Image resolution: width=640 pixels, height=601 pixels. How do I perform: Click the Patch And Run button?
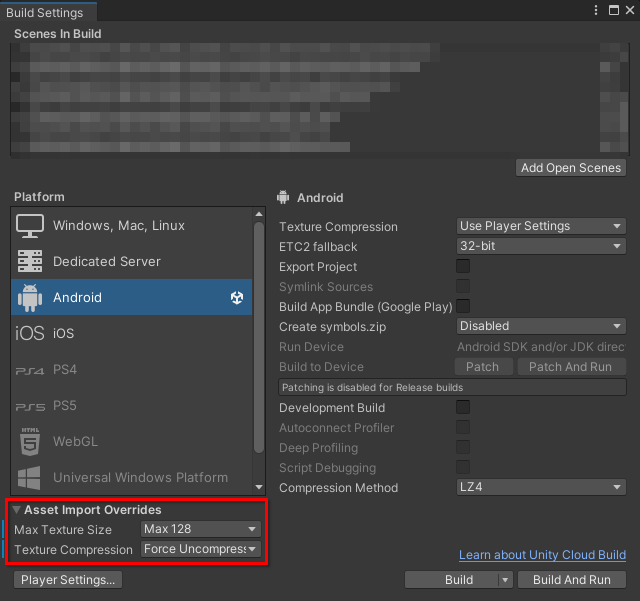coord(571,367)
